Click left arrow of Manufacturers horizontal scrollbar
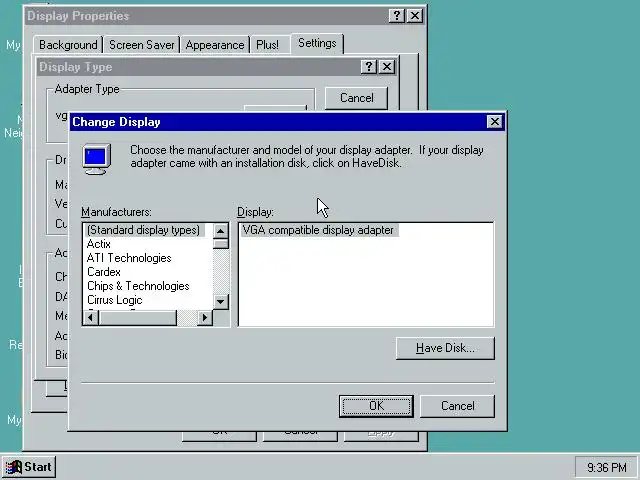Screen dimensions: 640x480 pos(91,317)
